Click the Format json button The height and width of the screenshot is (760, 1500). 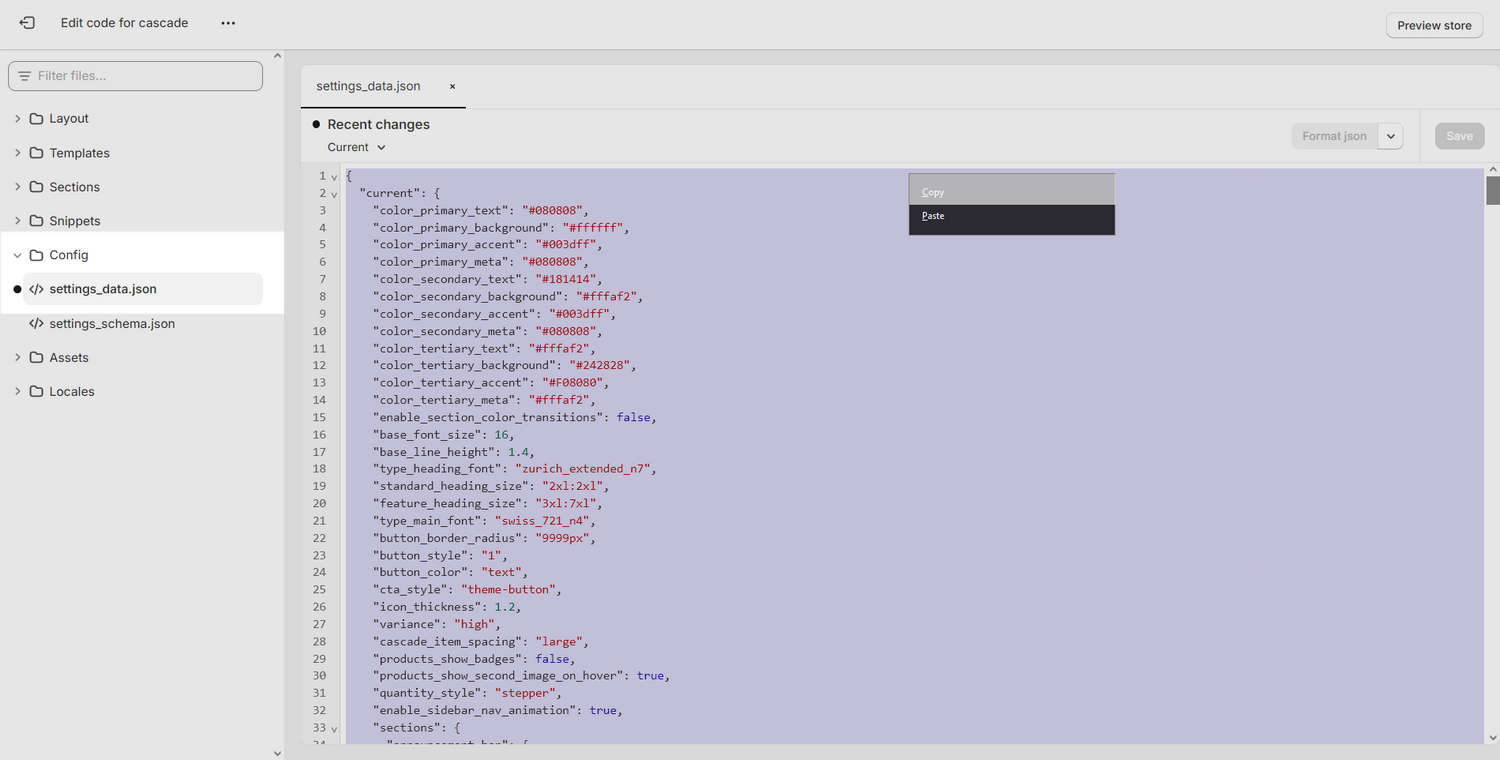[x=1334, y=136]
